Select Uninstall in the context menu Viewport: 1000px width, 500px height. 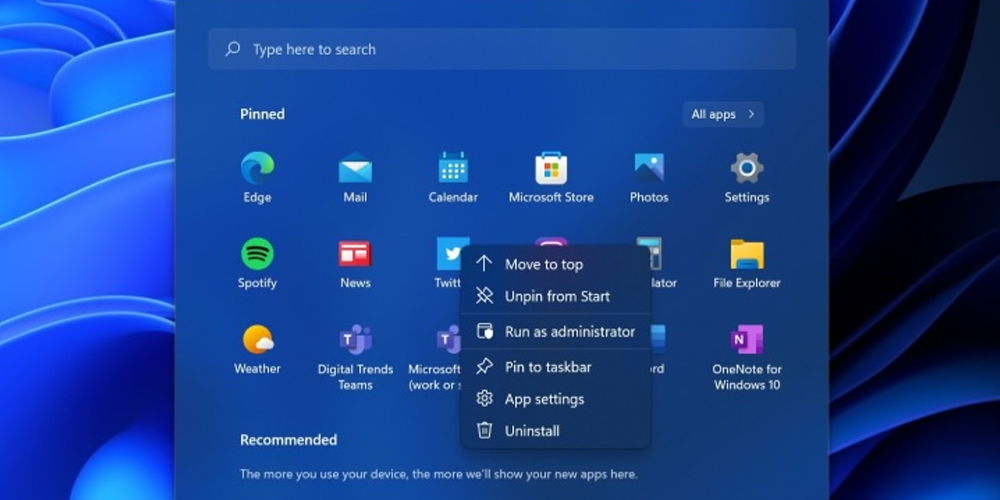555,430
